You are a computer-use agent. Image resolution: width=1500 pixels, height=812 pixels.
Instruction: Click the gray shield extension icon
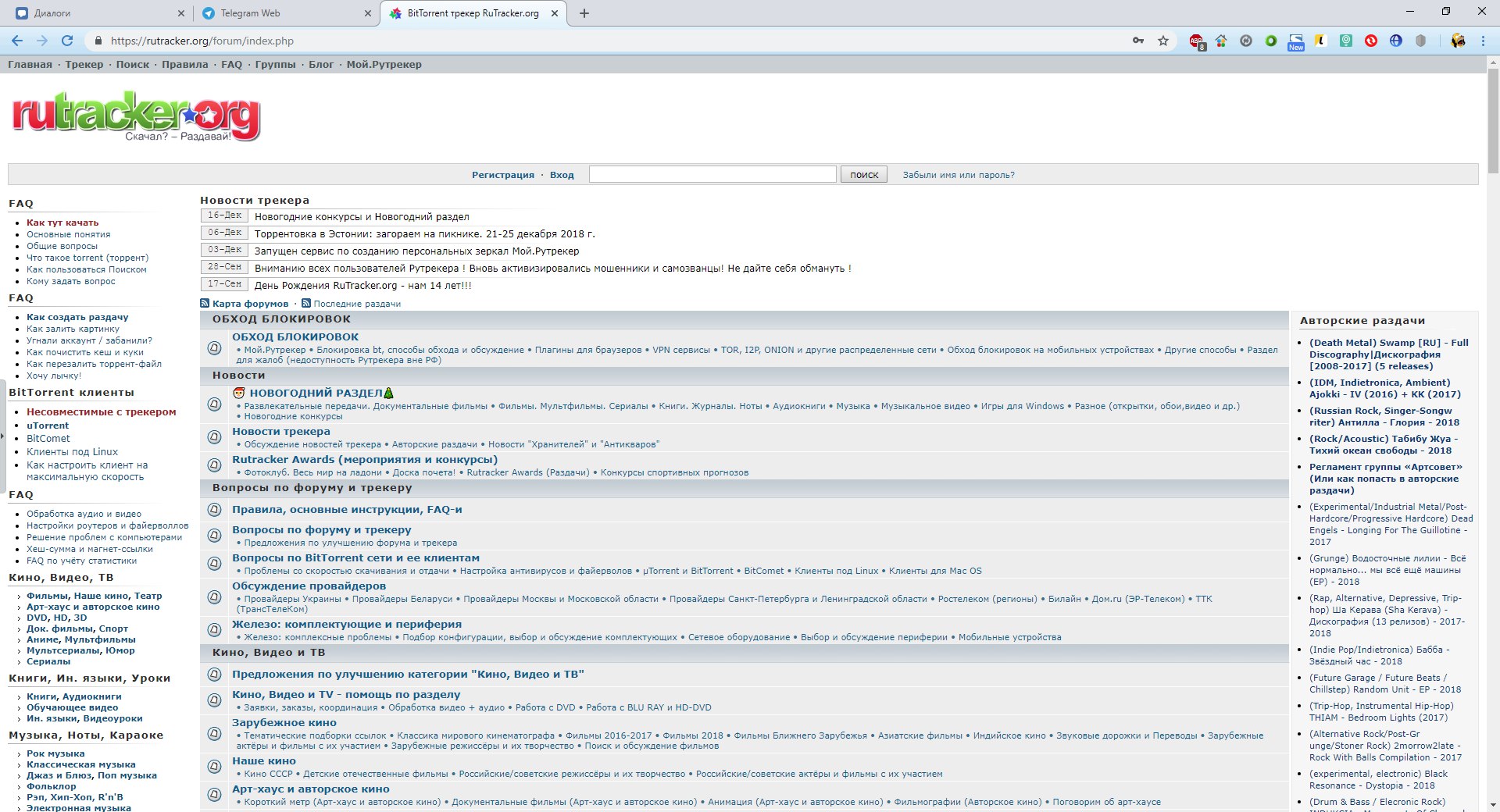(1421, 41)
